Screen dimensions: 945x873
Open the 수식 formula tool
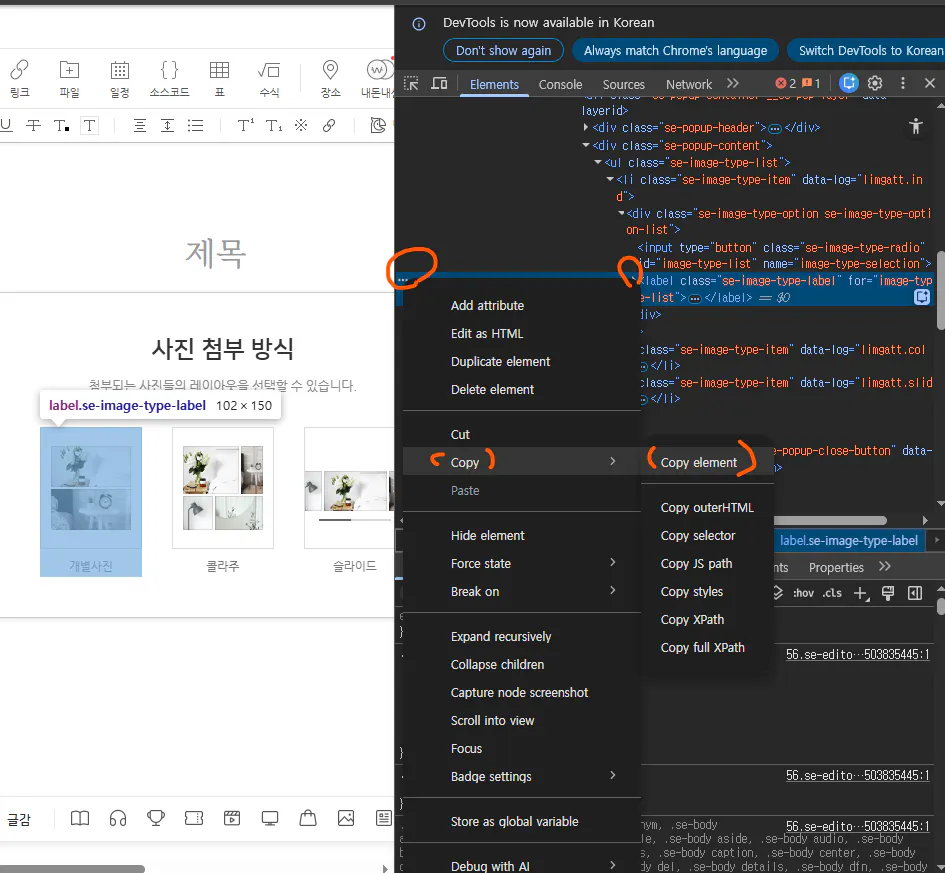269,78
